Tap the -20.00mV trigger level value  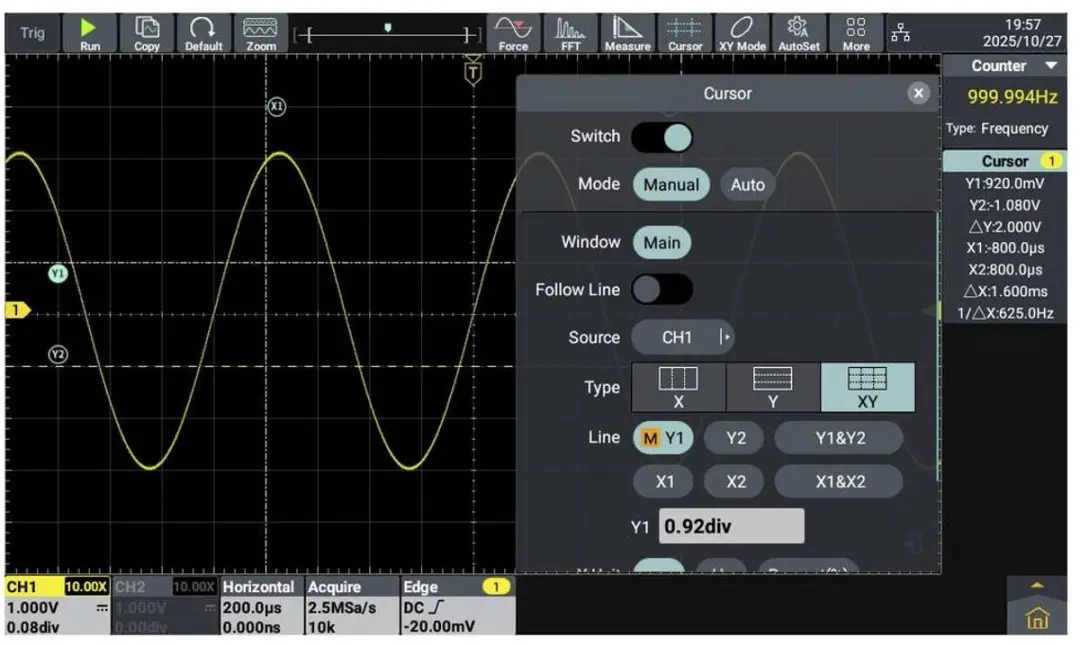tap(439, 627)
